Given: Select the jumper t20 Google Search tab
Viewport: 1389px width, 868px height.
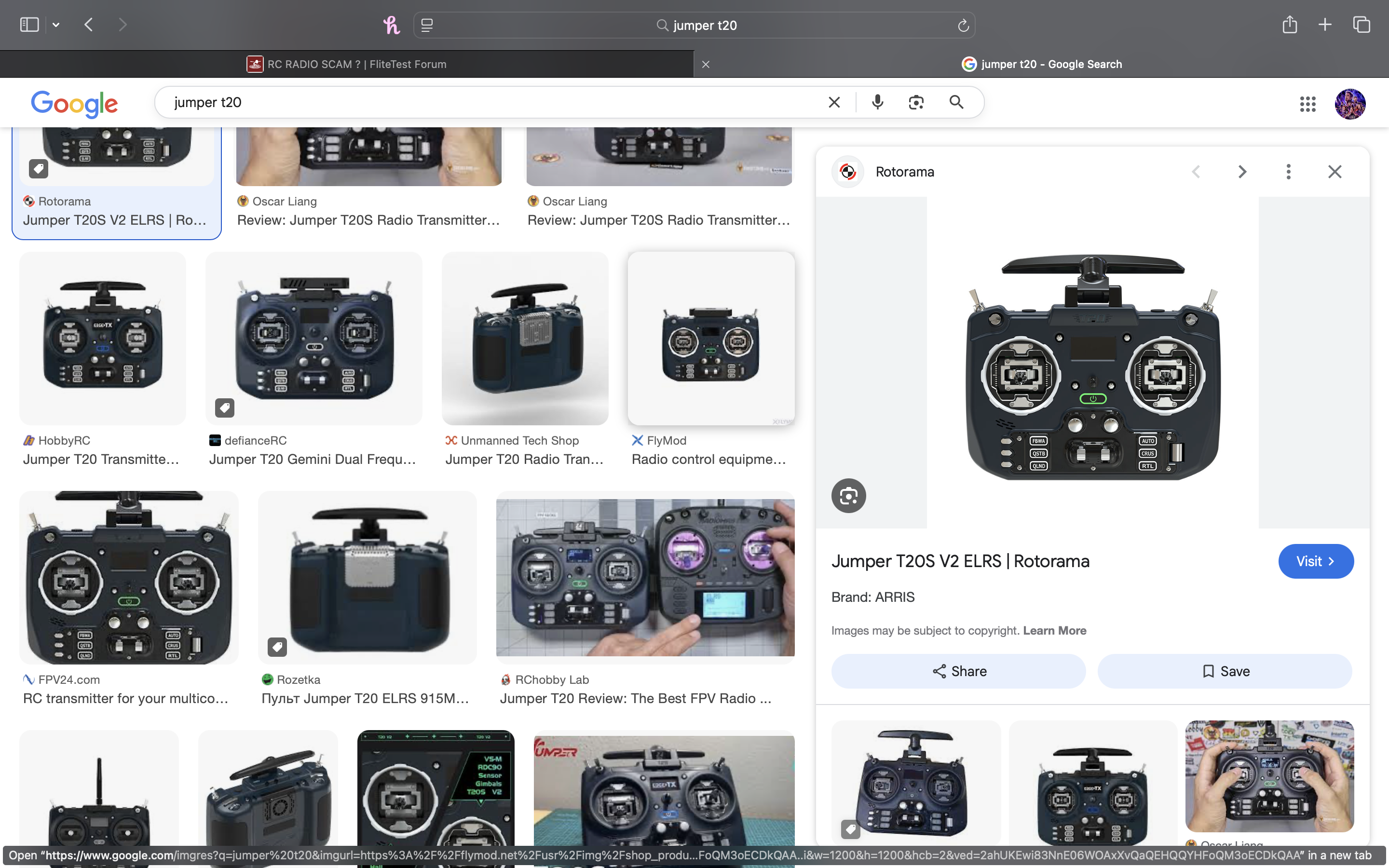Looking at the screenshot, I should (1042, 64).
